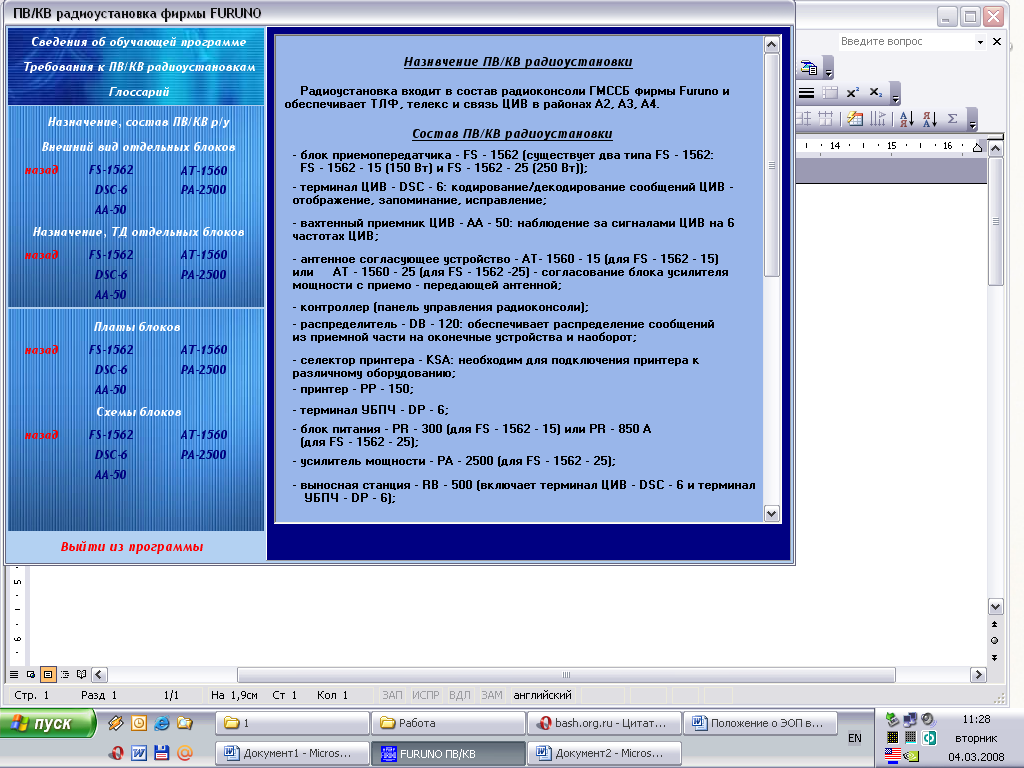Click the content pane vertical scrollbar thumb
1024x768 pixels.
(771, 165)
